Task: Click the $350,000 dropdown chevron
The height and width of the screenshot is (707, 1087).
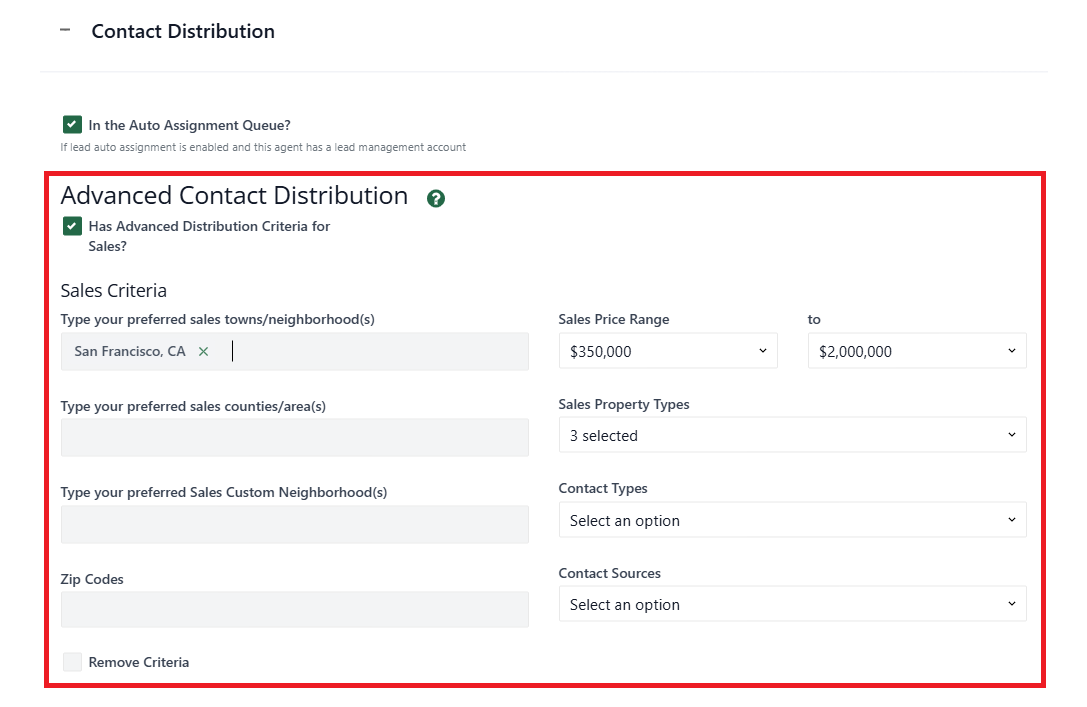Action: click(764, 350)
